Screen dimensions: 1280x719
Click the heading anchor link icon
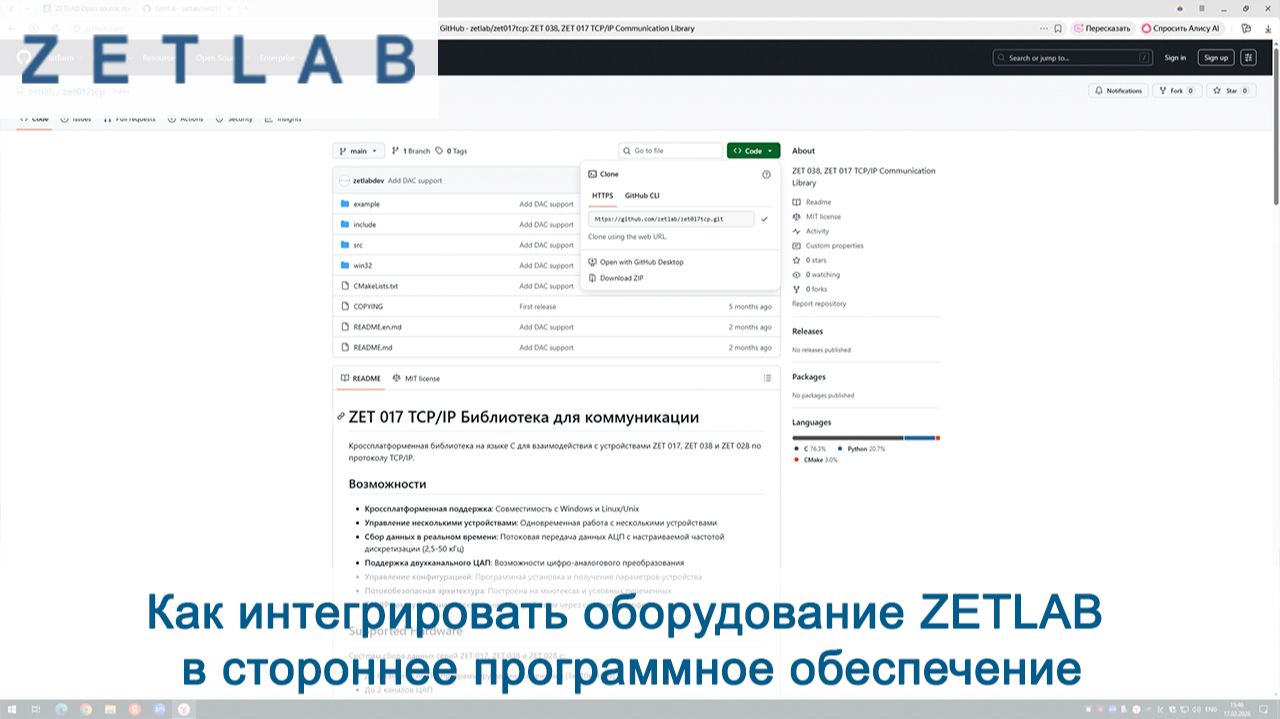[341, 417]
